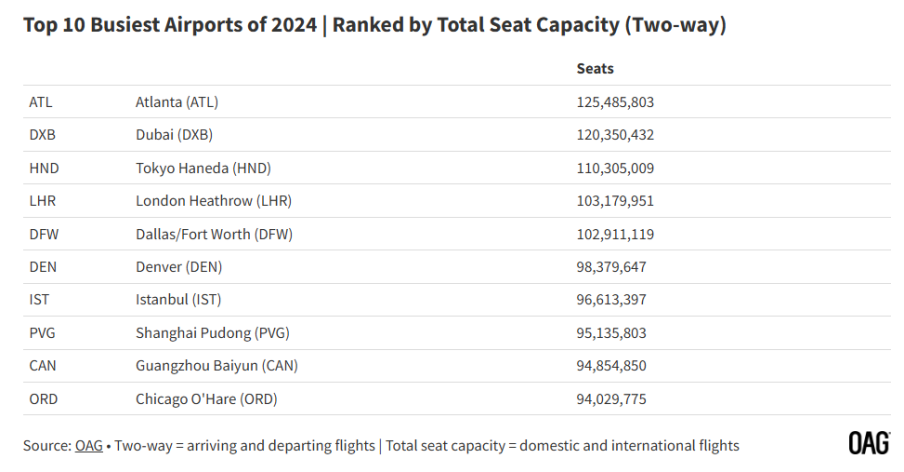Click the Seats column header
Viewport: 904px width, 472px height.
coord(595,69)
